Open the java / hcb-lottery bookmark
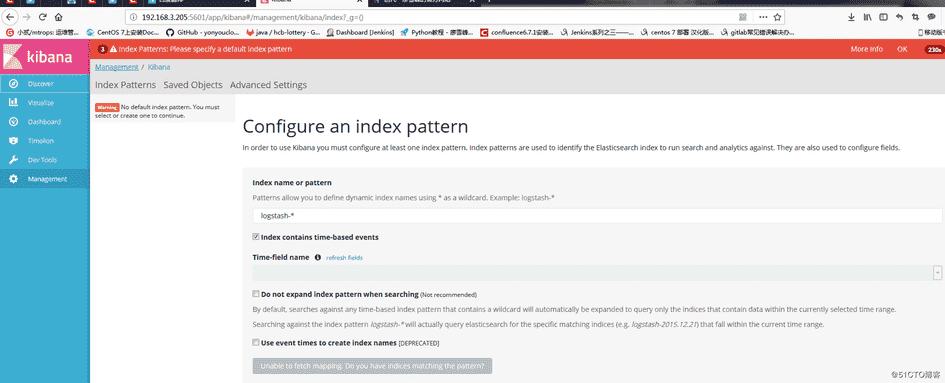945x383 pixels. tap(283, 32)
